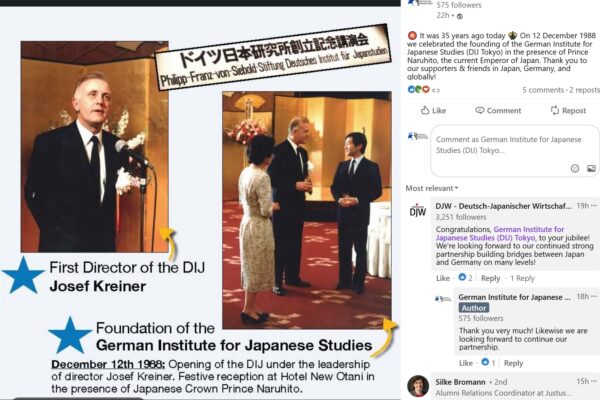Viewport: 600px width, 400px height.
Task: Click the add image icon in the comment box
Action: point(591,168)
